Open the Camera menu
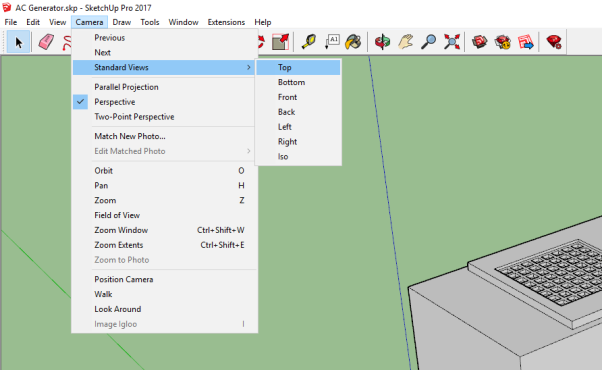The width and height of the screenshot is (602, 370). [89, 22]
